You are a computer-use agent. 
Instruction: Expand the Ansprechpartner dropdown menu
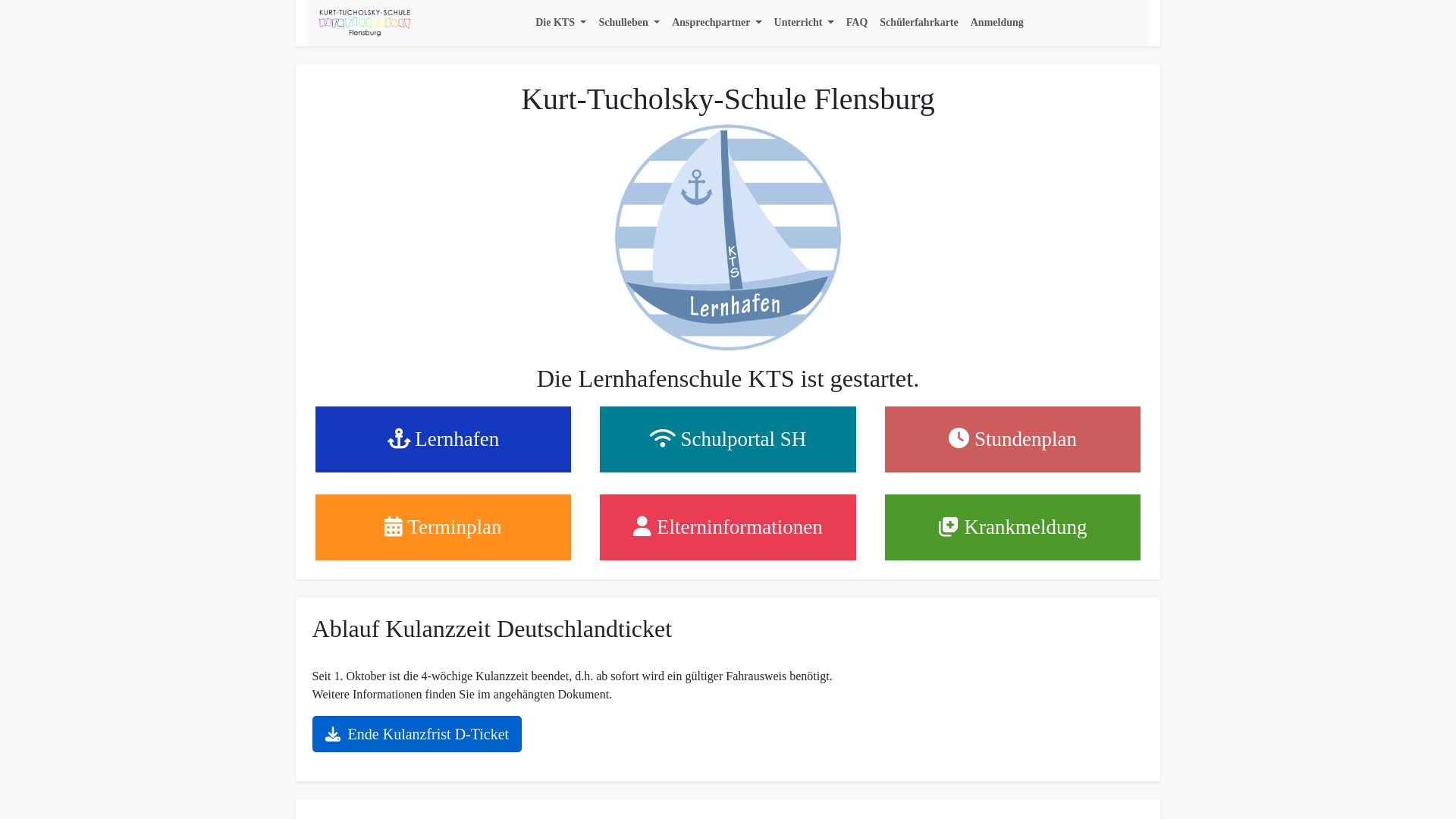coord(717,23)
